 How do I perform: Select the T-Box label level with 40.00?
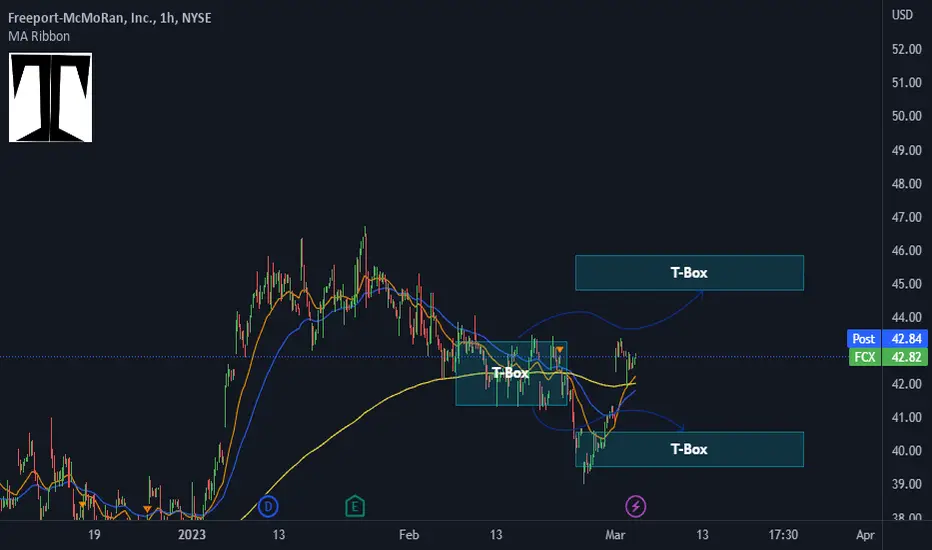(x=689, y=449)
